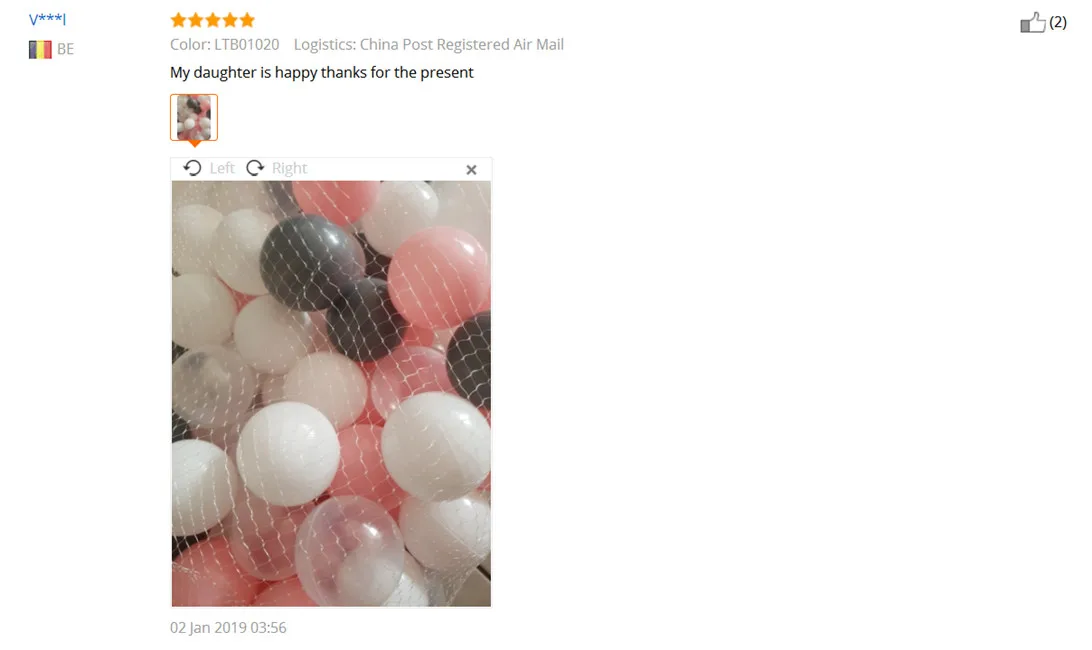Close the enlarged review photo viewer
This screenshot has height=650, width=1092.
pyautogui.click(x=471, y=169)
